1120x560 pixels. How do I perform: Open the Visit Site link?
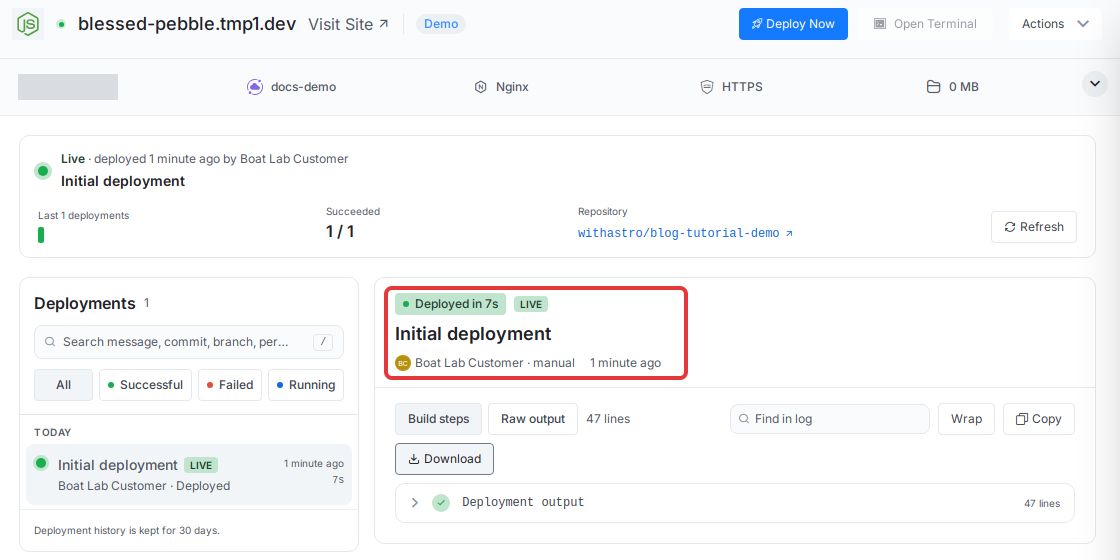(x=349, y=24)
